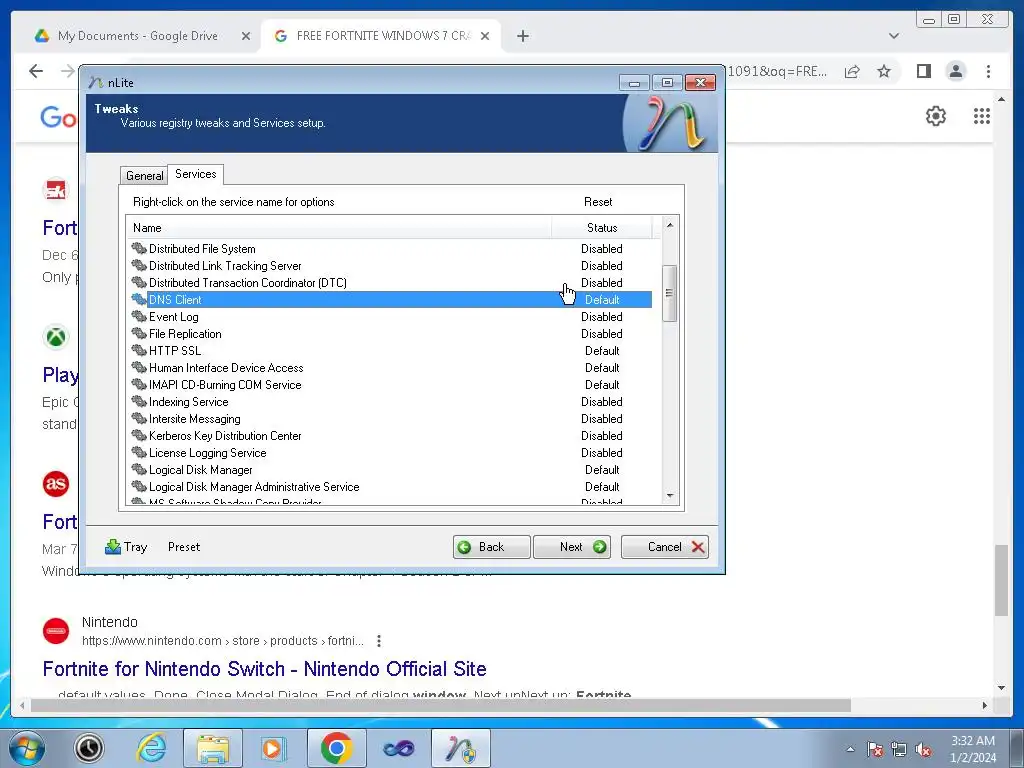Click the Action Center flag tray icon
The image size is (1024, 768).
875,750
